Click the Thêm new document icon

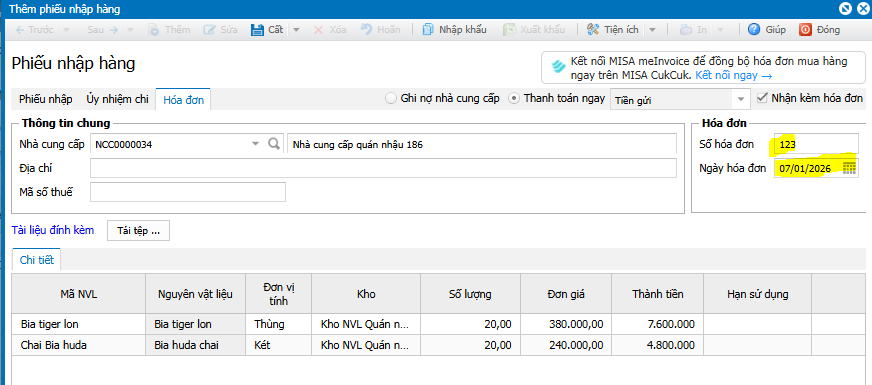[154, 30]
